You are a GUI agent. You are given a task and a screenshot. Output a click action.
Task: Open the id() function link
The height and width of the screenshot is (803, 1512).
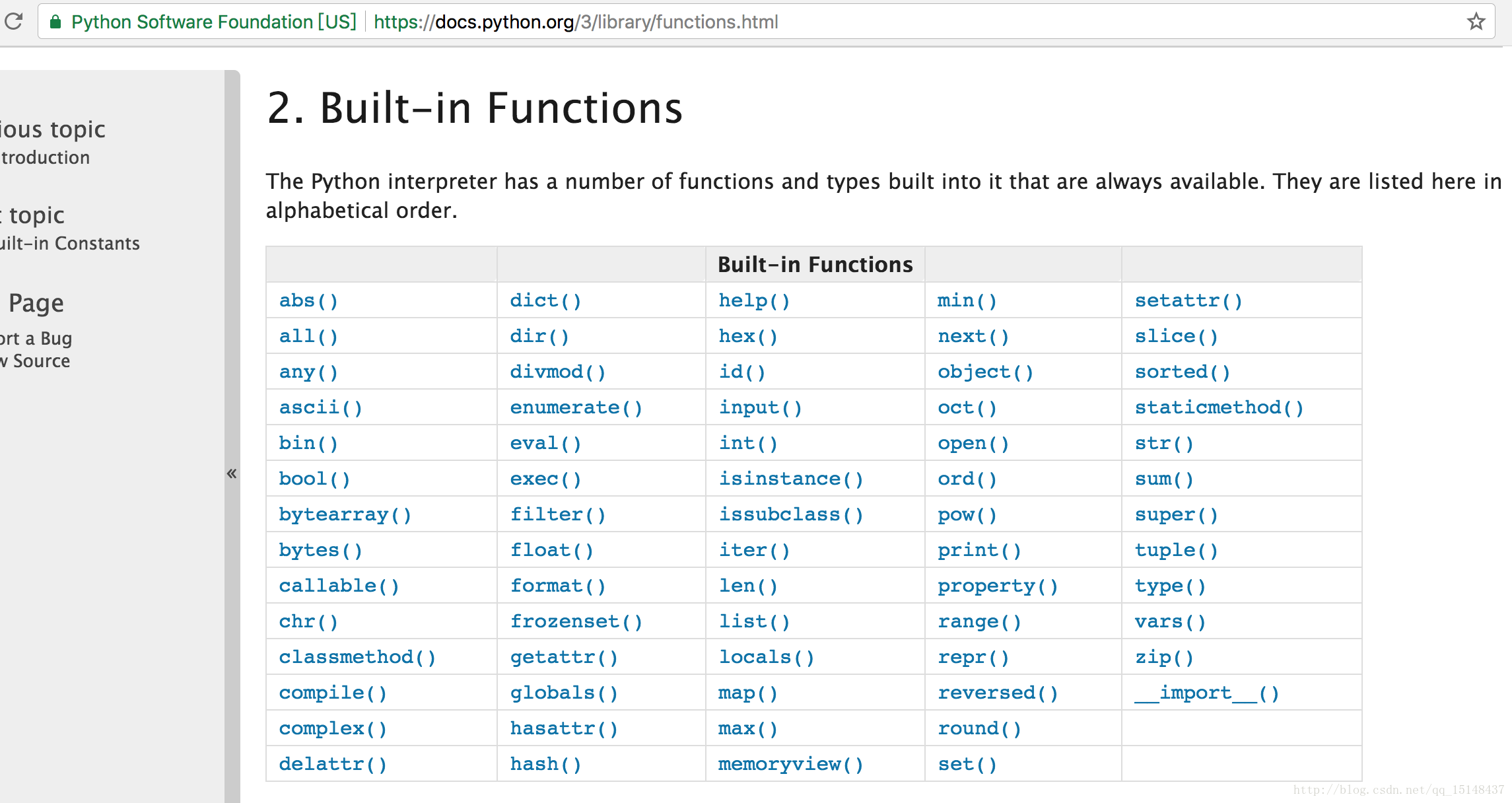pos(742,372)
